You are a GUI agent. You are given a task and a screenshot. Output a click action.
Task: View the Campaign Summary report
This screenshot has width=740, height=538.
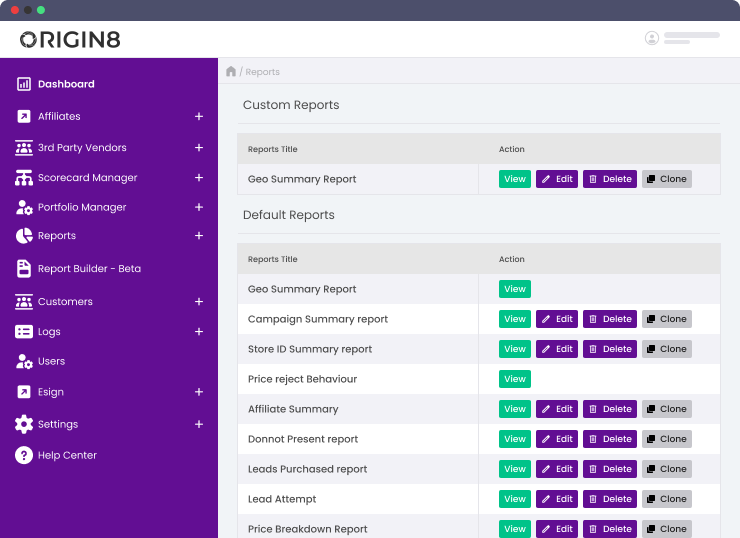[515, 319]
